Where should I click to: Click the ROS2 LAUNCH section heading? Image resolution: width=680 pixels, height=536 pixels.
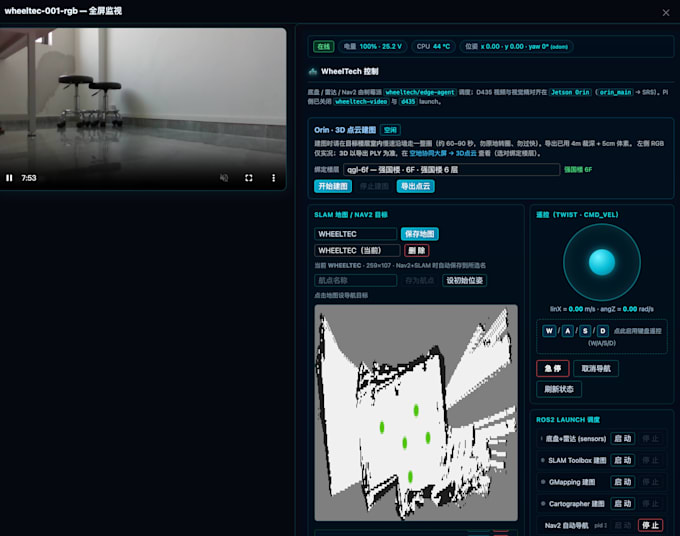pyautogui.click(x=568, y=420)
